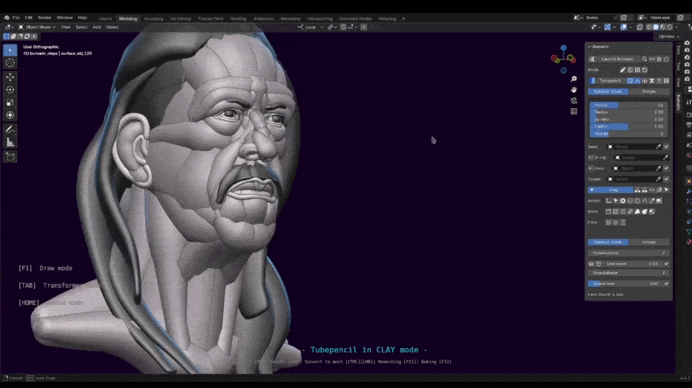Select the Annotate tool

pos(10,130)
